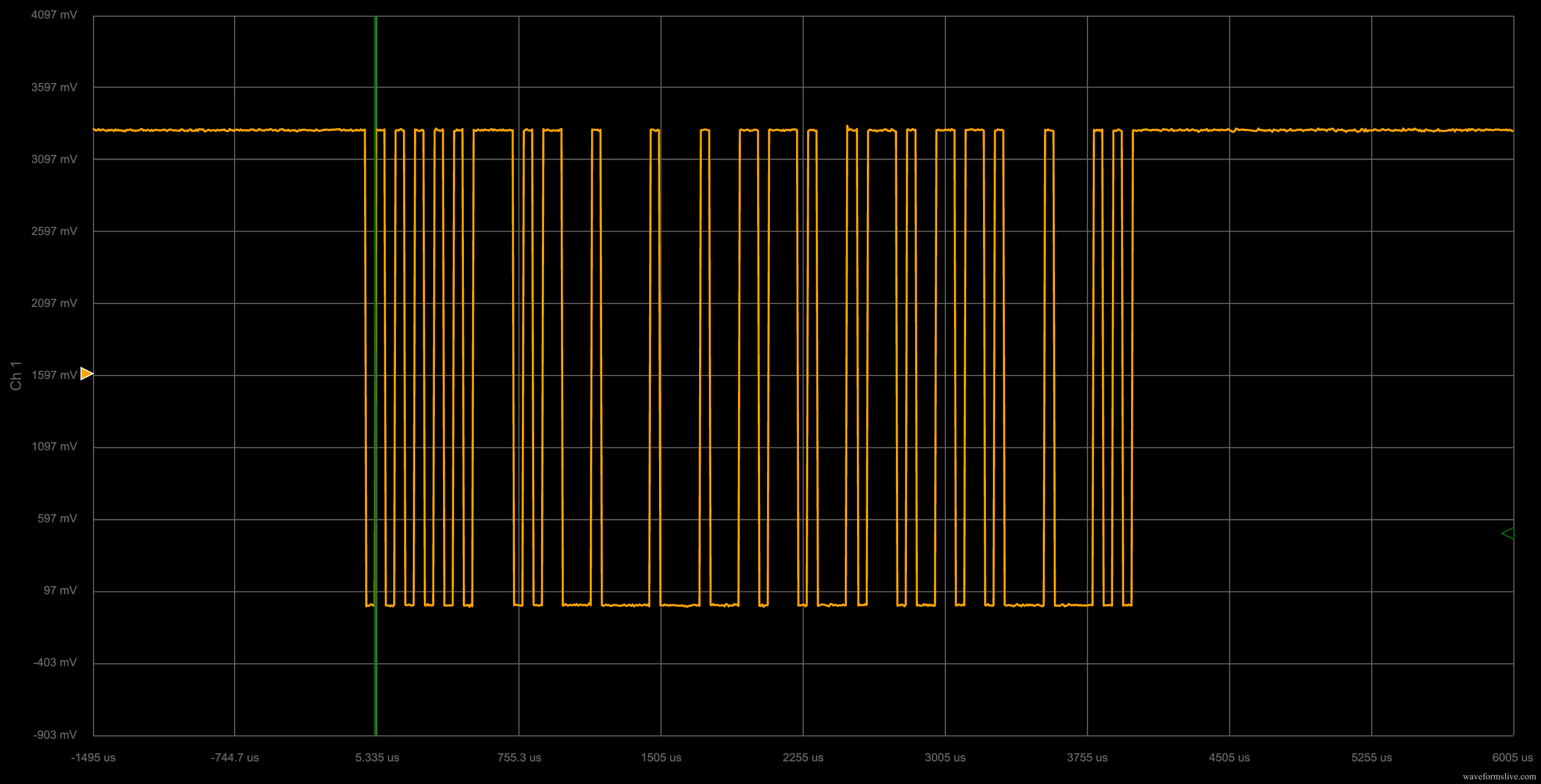
Task: Click the 3005 us time label
Action: tap(945, 758)
